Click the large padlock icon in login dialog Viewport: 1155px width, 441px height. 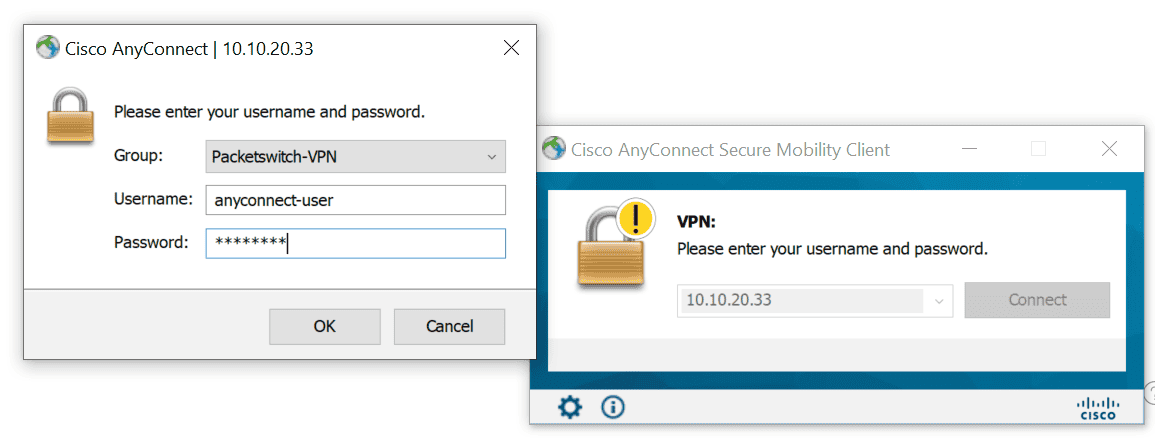tap(71, 115)
